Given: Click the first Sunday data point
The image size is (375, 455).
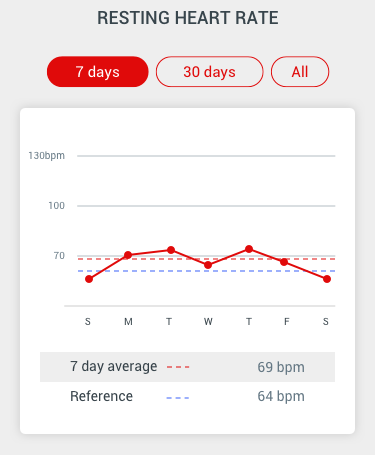Looking at the screenshot, I should [x=89, y=279].
